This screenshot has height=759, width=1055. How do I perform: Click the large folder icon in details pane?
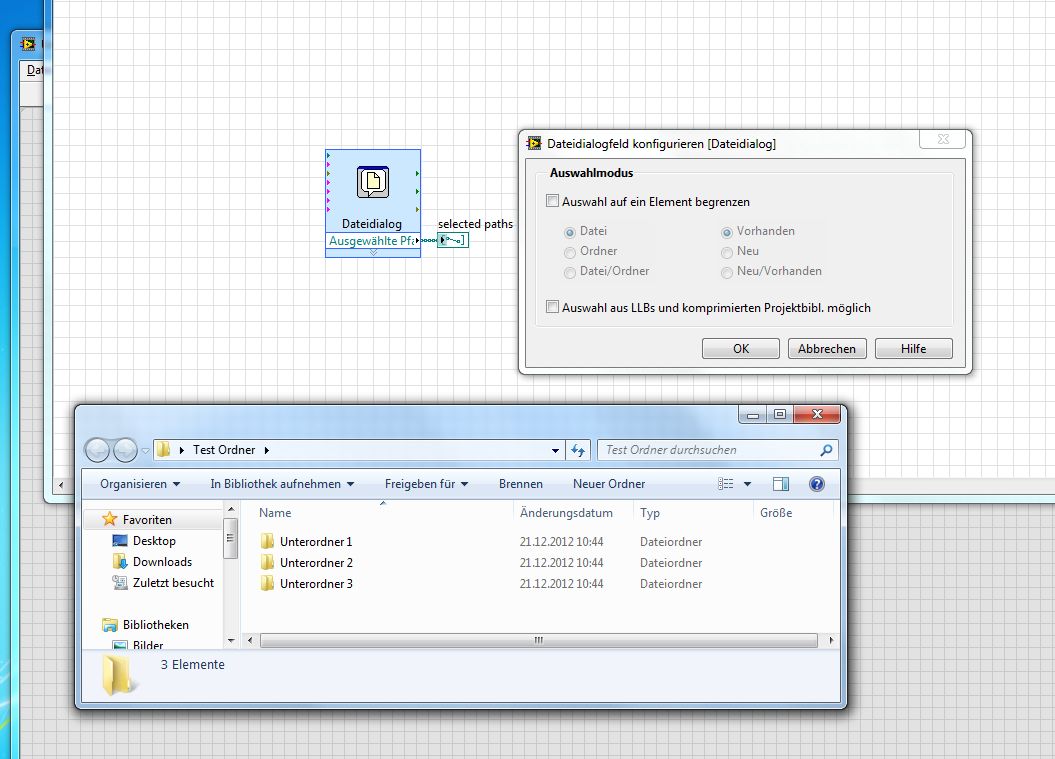(x=118, y=674)
